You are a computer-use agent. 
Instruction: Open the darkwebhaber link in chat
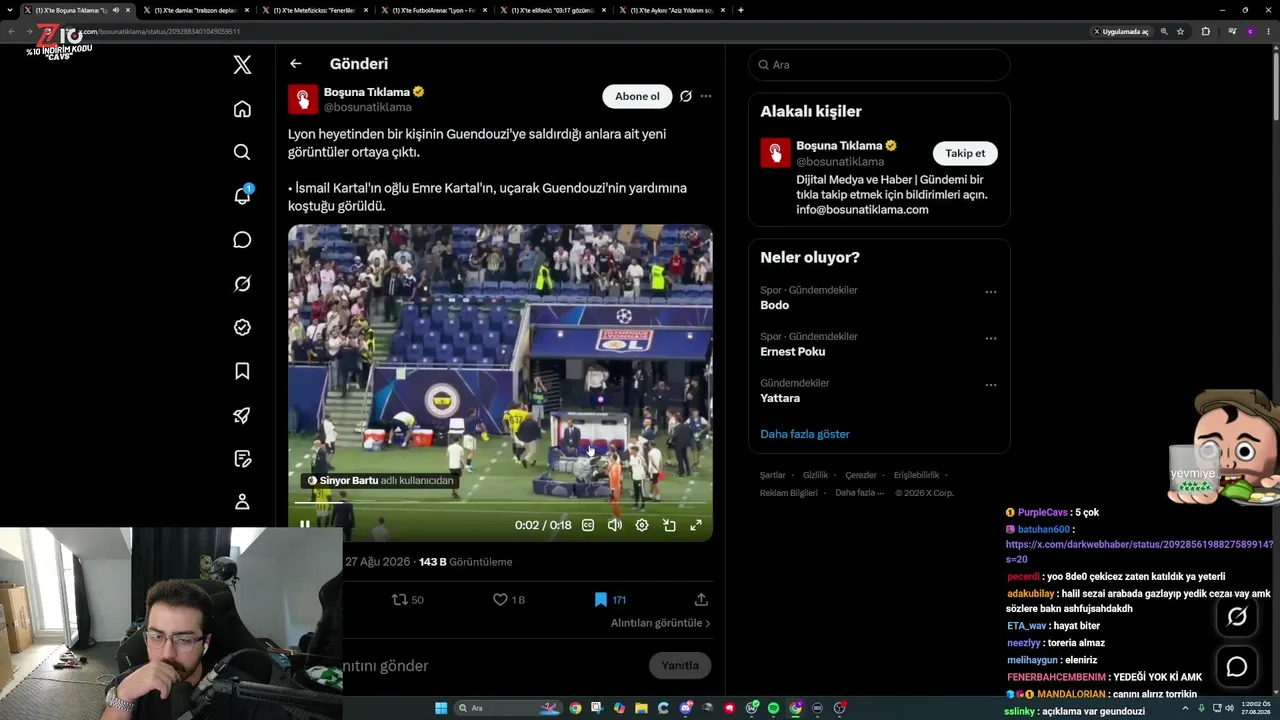click(1140, 552)
